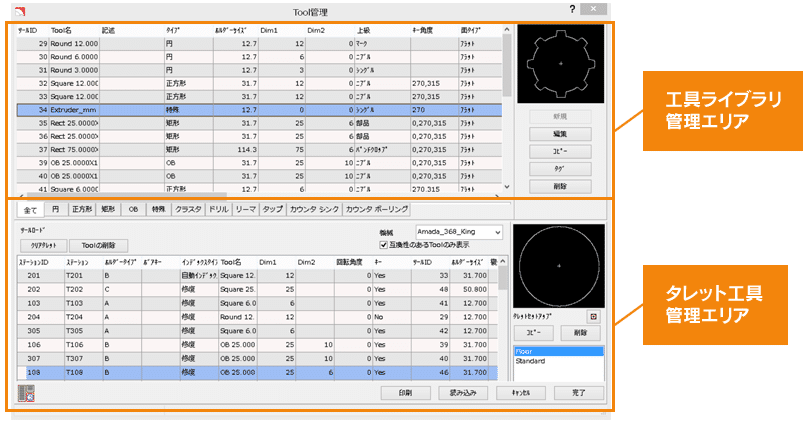
Task: Click タイプ column header in tool library
Action: [x=189, y=30]
